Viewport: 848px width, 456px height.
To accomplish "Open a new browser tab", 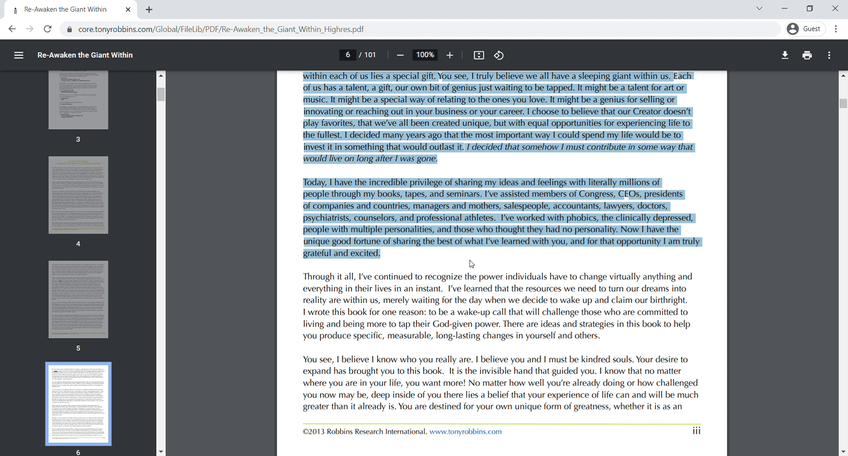I will coord(149,9).
